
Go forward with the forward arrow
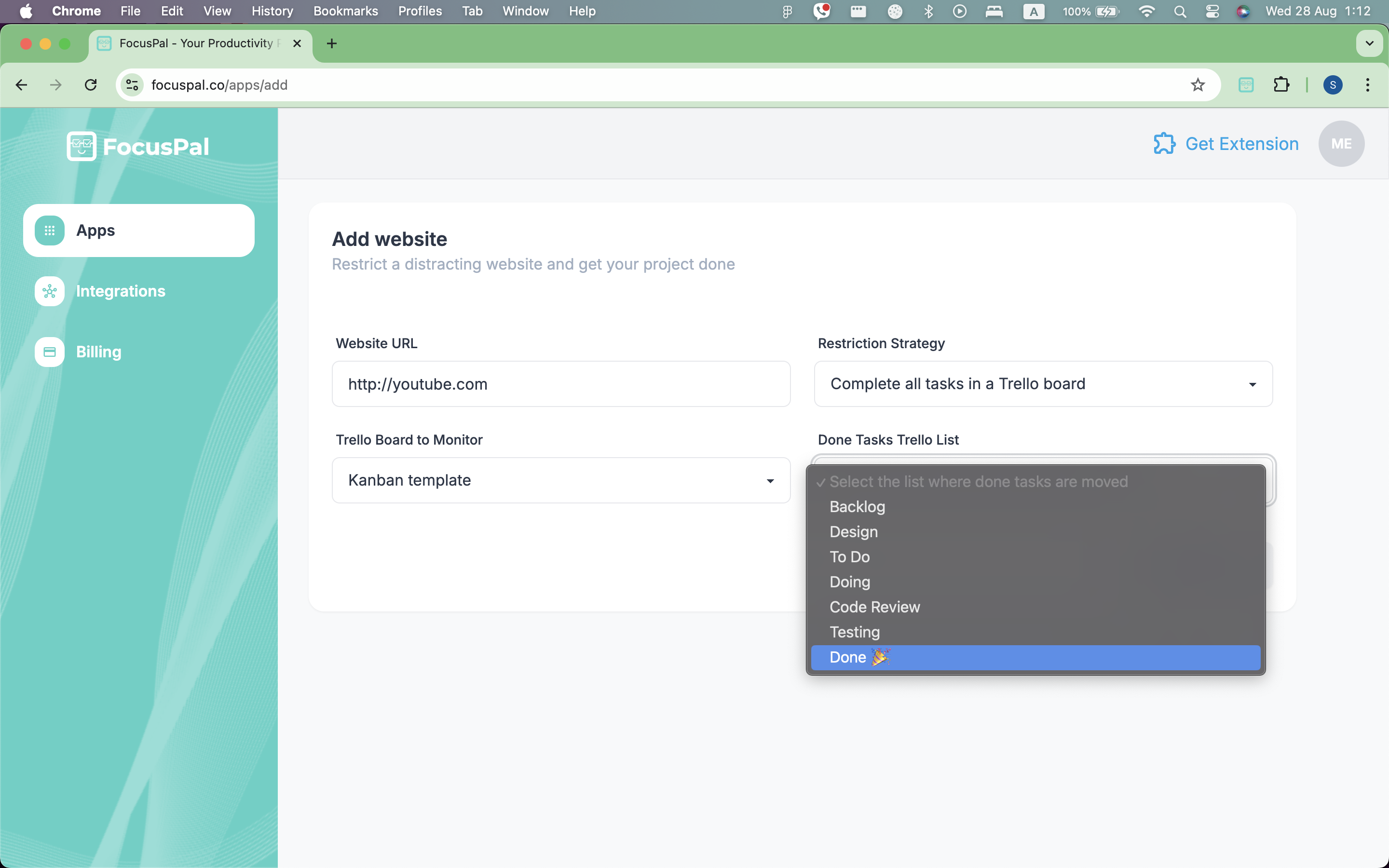coord(55,85)
